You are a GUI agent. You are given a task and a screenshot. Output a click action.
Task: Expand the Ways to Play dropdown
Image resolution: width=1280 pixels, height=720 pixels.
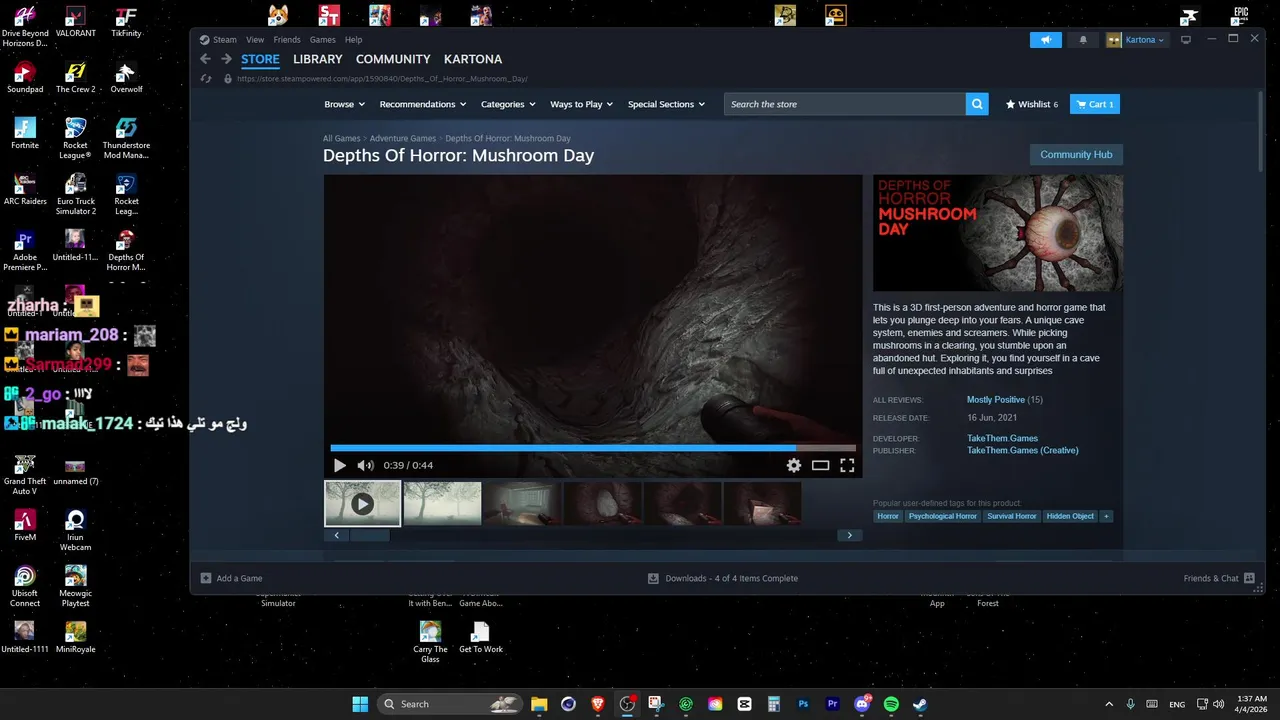coord(583,104)
